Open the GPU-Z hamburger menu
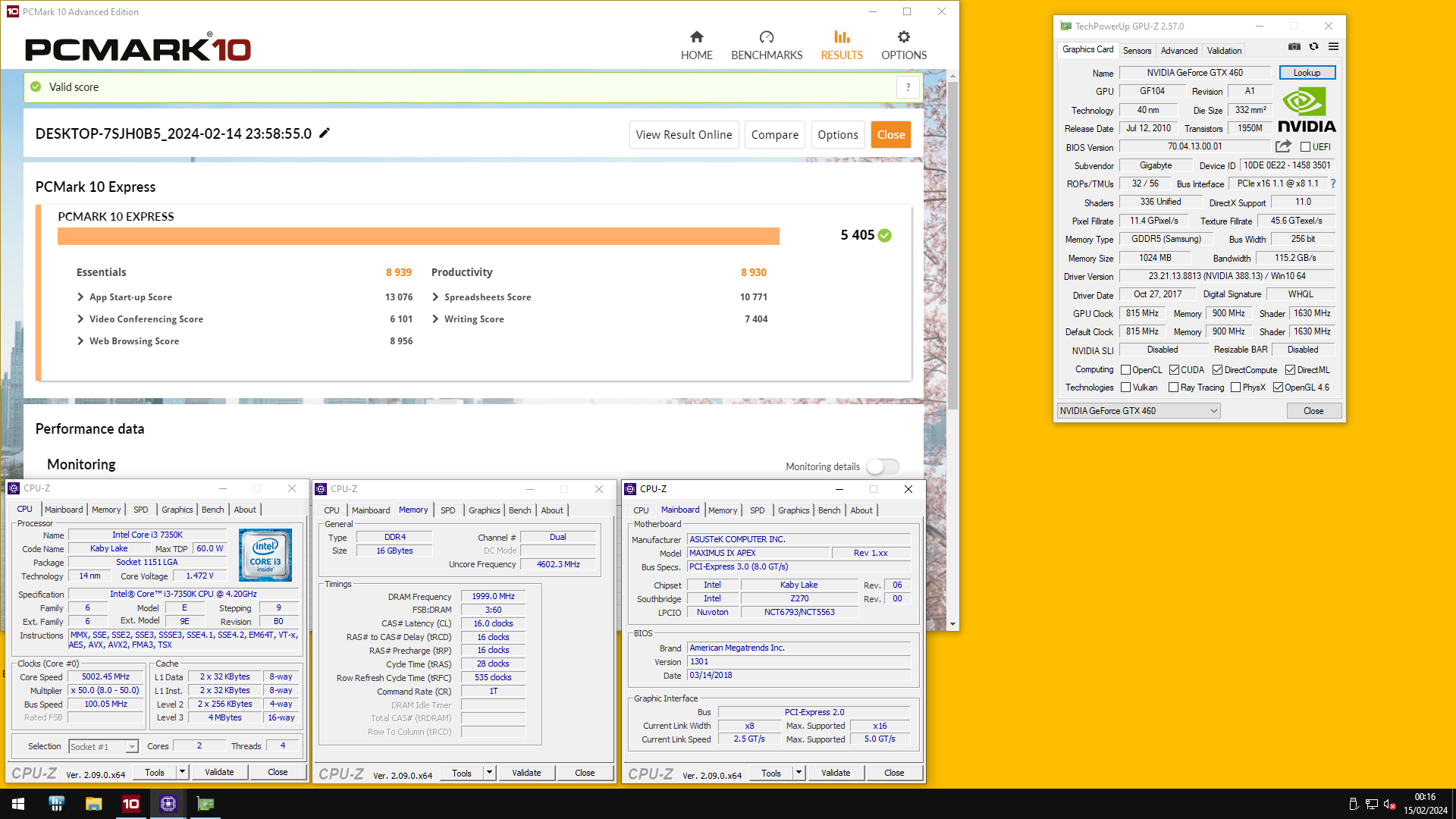This screenshot has height=819, width=1456. [1333, 47]
